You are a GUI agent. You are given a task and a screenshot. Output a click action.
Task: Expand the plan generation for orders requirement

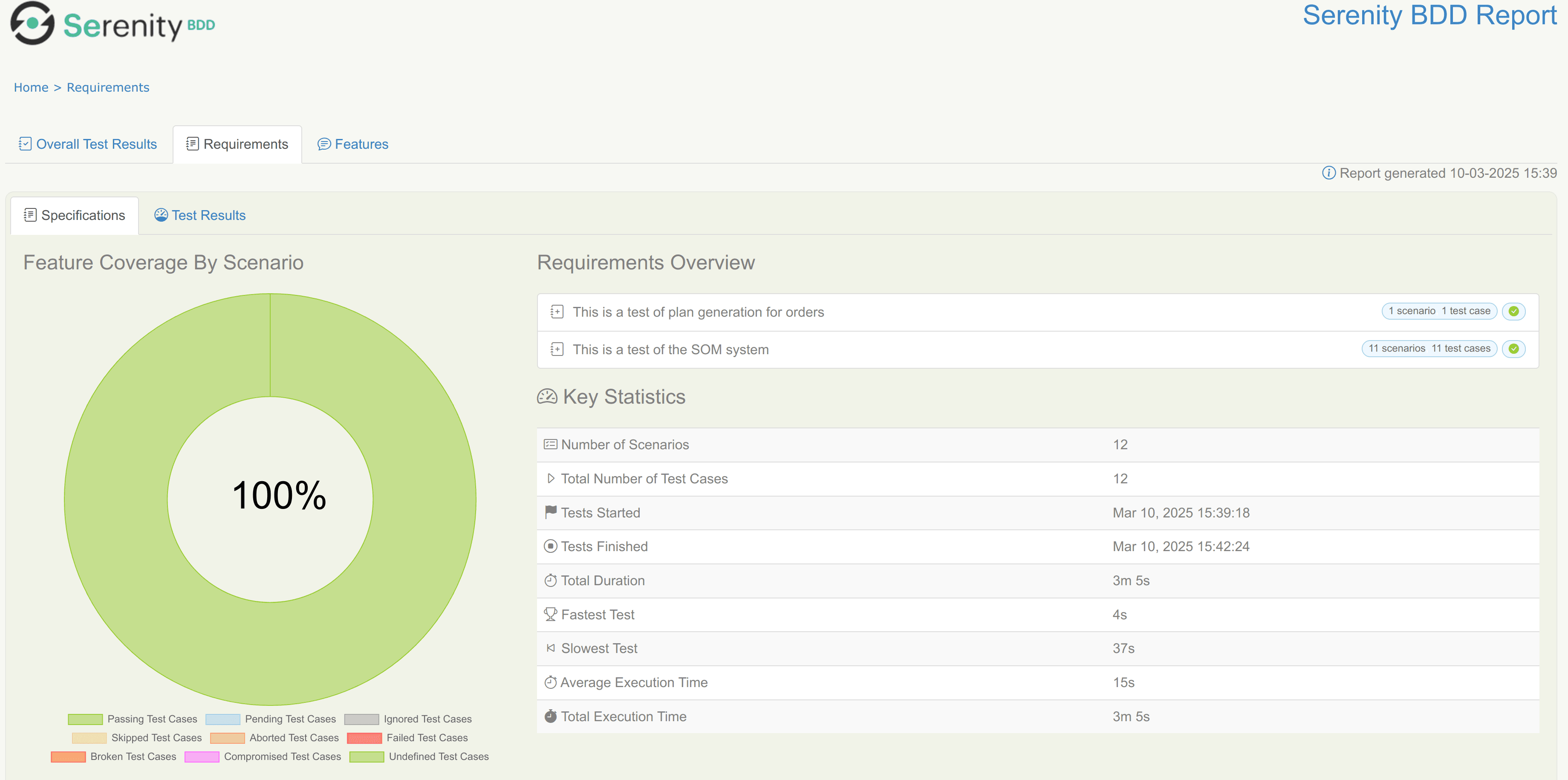[x=556, y=312]
